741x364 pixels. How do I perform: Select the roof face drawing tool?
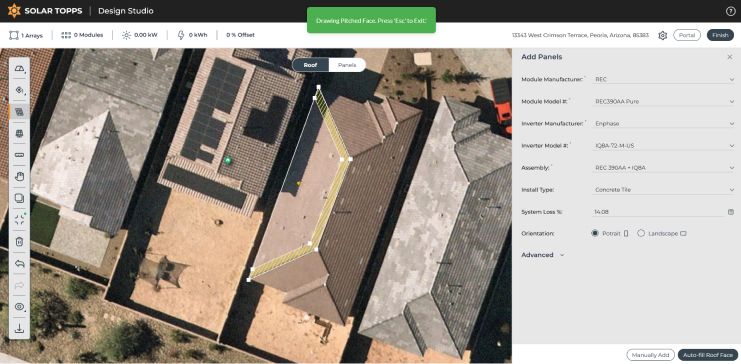pos(19,69)
